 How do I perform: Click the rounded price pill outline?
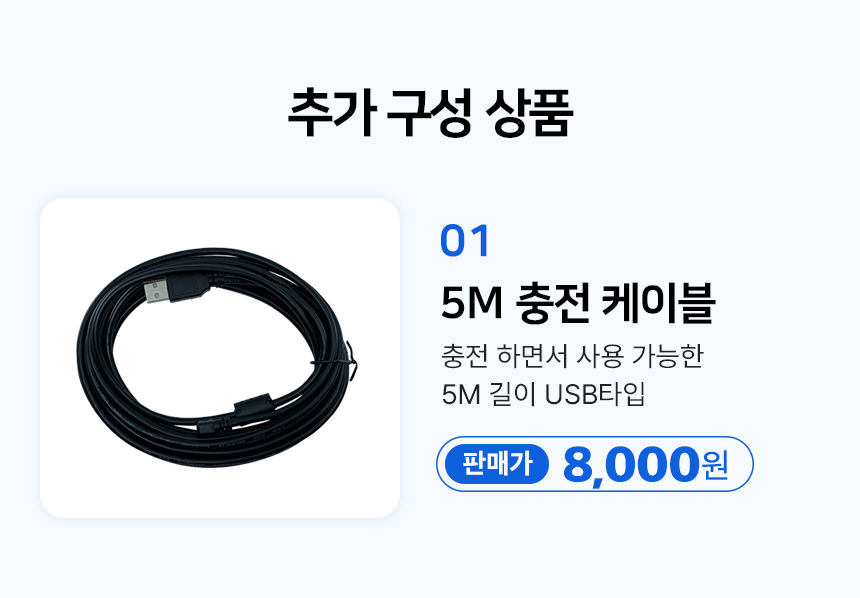[595, 464]
